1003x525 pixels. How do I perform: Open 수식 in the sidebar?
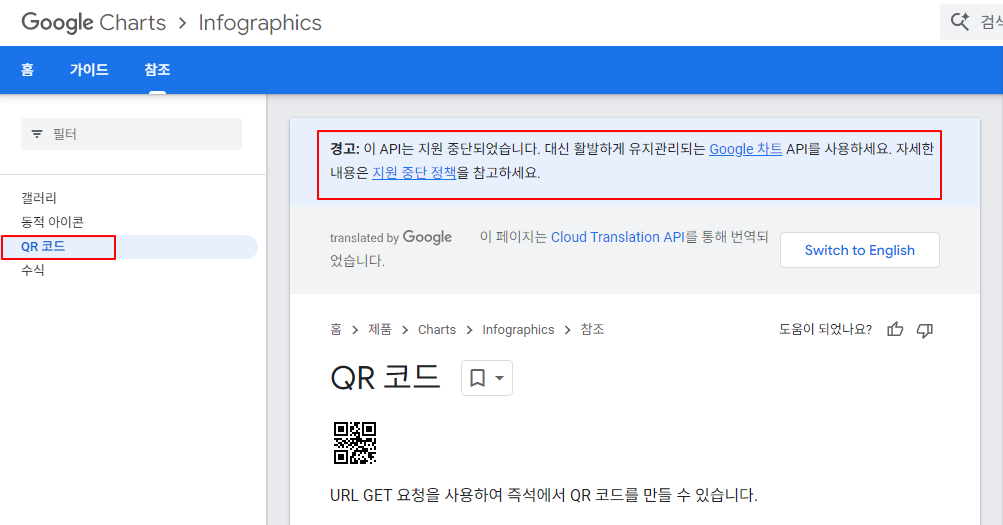(33, 270)
